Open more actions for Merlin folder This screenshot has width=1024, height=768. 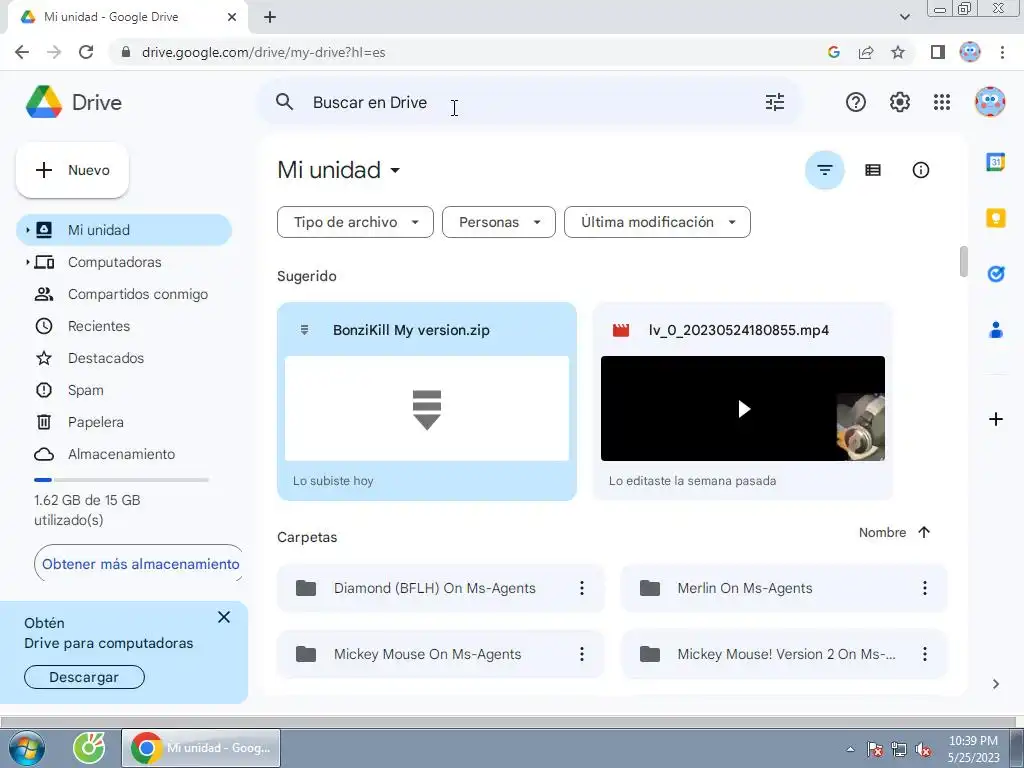tap(925, 588)
